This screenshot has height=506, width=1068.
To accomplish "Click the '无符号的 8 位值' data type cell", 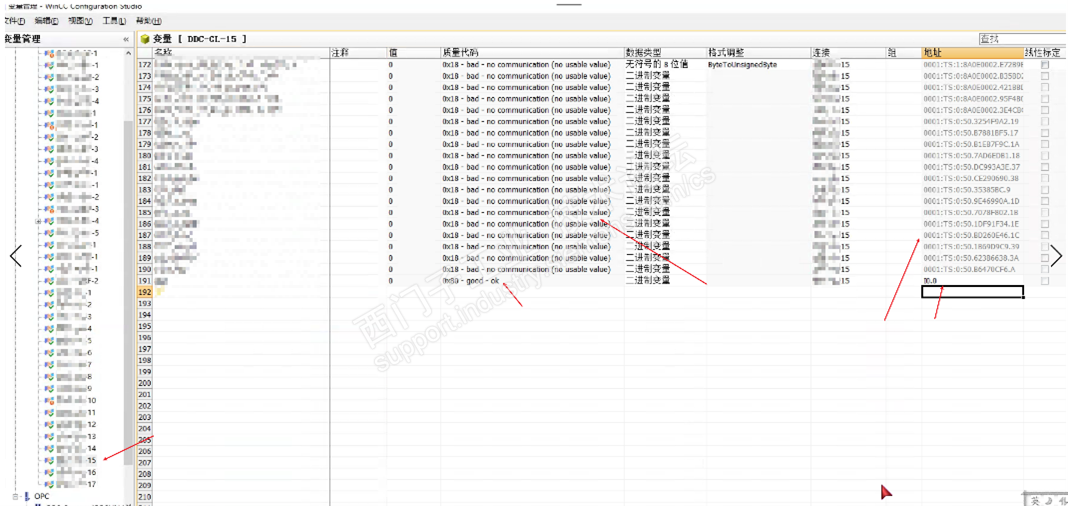I will pyautogui.click(x=665, y=64).
